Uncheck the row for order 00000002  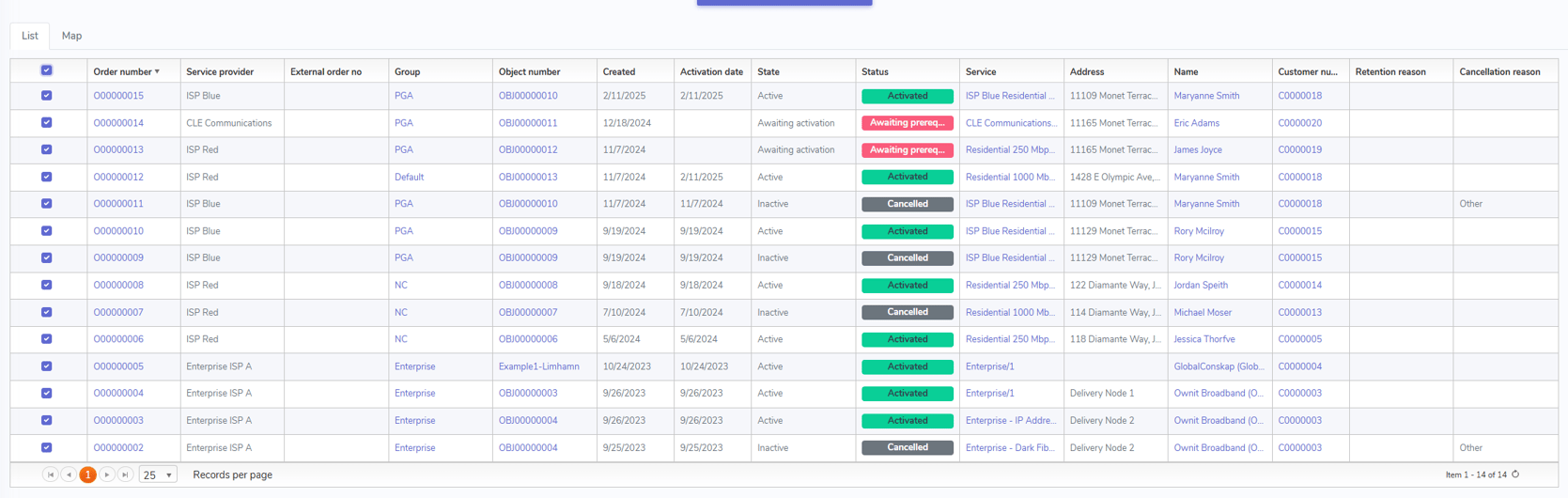point(47,448)
